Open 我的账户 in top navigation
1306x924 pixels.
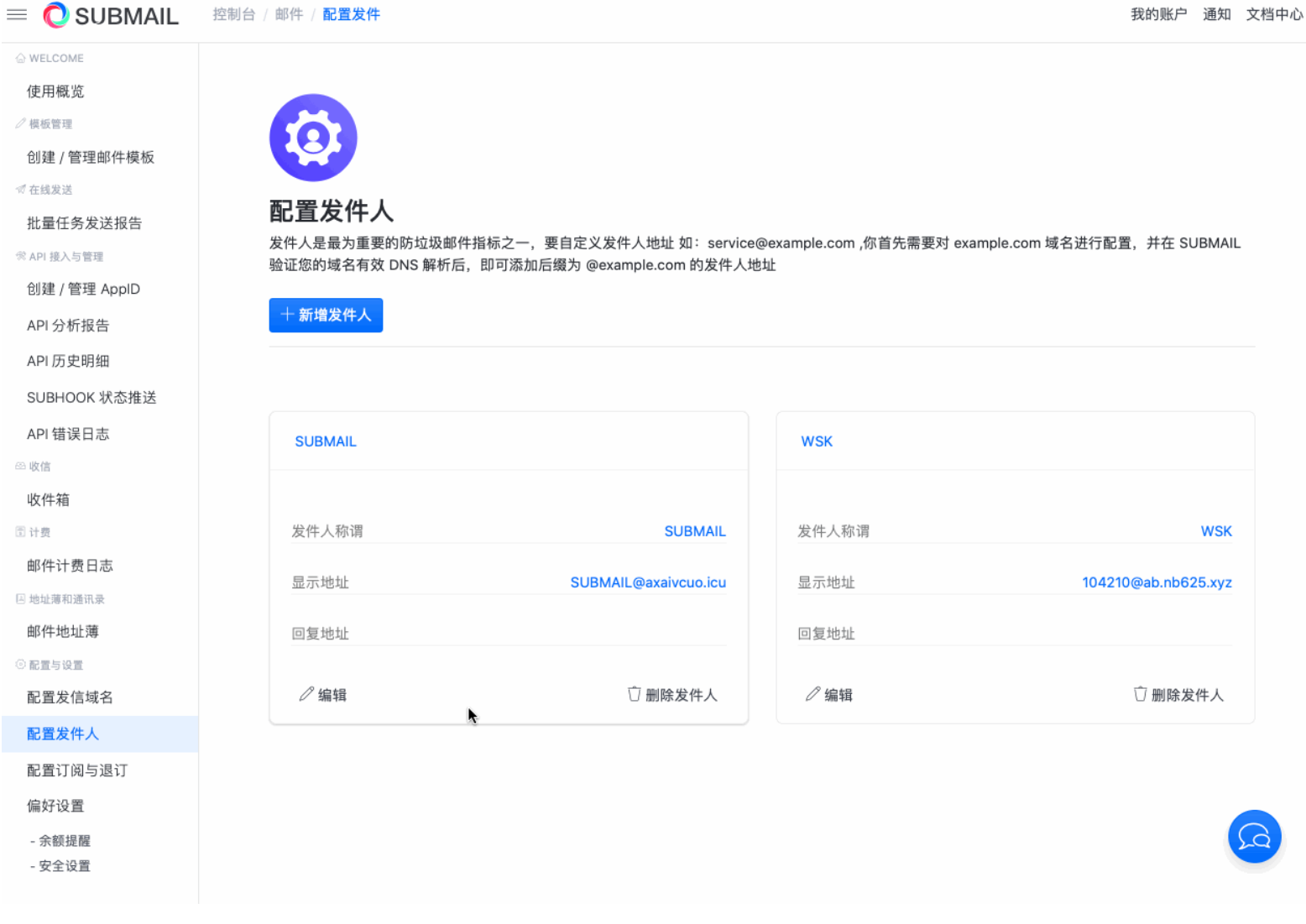click(x=1158, y=14)
